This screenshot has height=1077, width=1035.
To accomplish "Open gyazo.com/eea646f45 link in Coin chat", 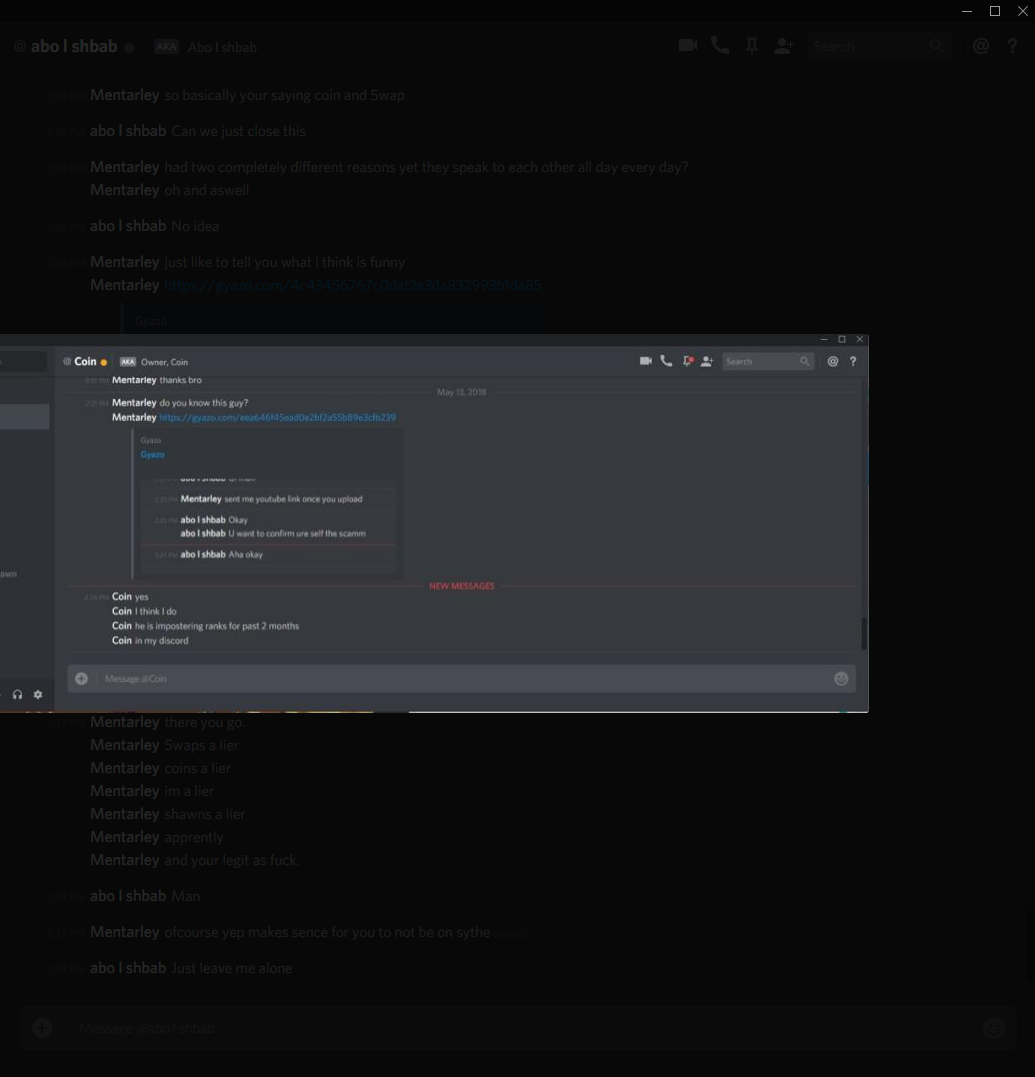I will pyautogui.click(x=277, y=418).
